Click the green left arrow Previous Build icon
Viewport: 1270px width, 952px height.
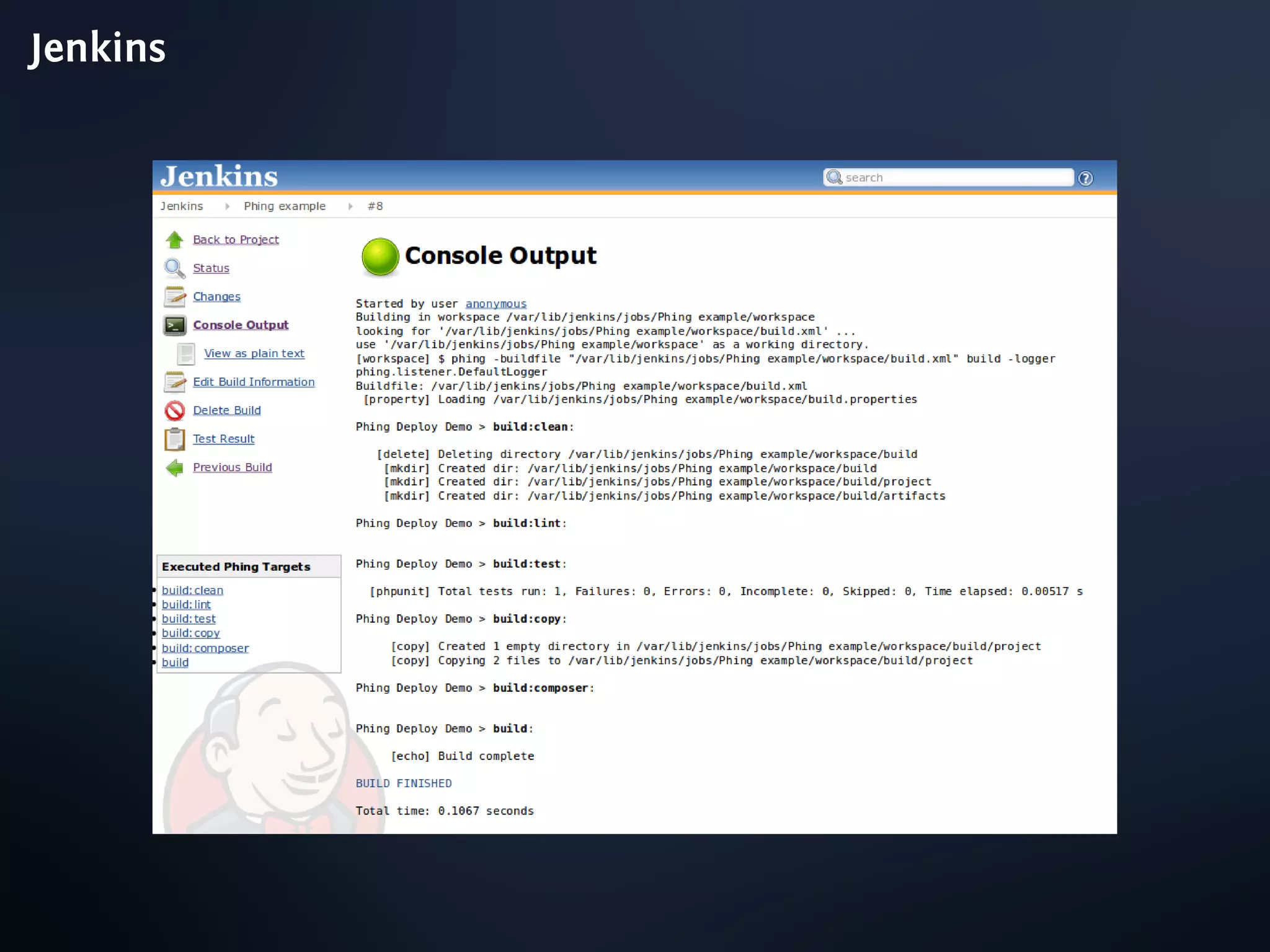[175, 468]
